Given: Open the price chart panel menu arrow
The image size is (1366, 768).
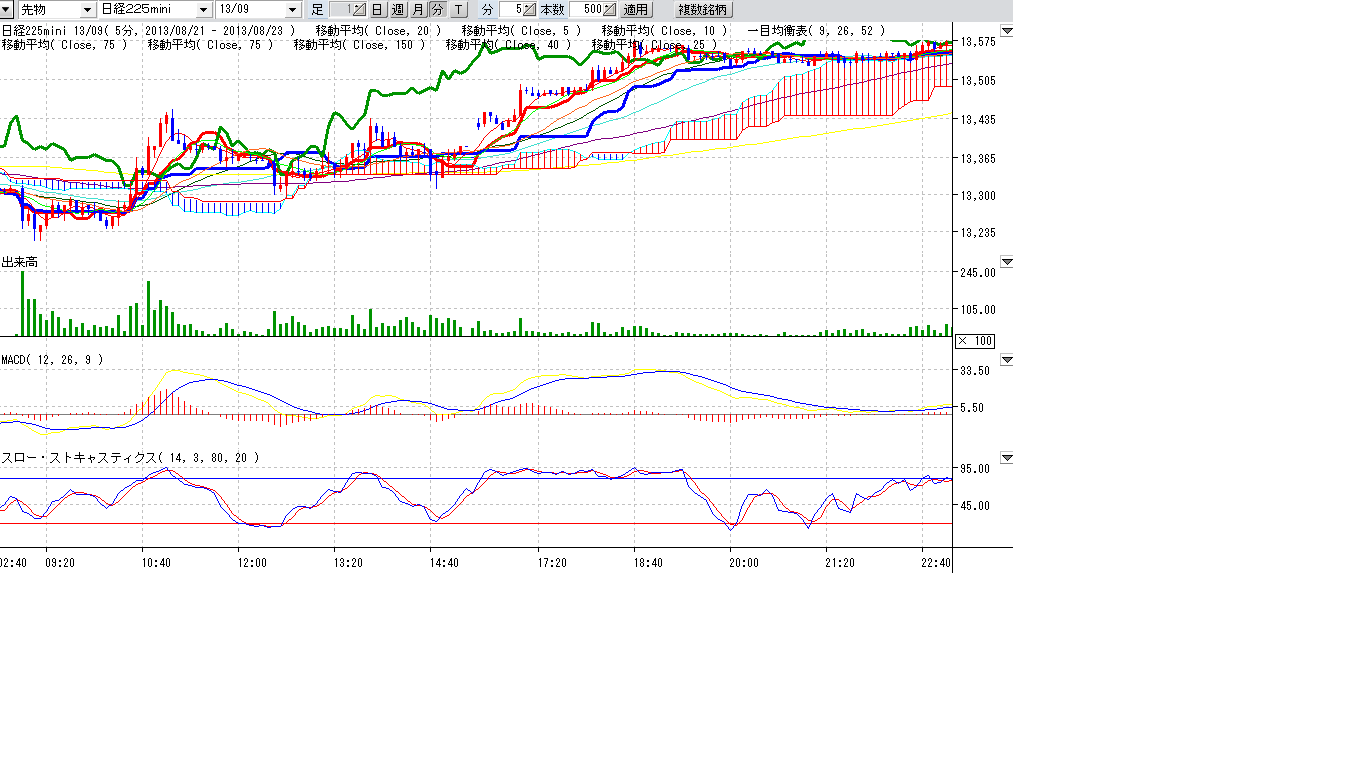Looking at the screenshot, I should point(1007,32).
